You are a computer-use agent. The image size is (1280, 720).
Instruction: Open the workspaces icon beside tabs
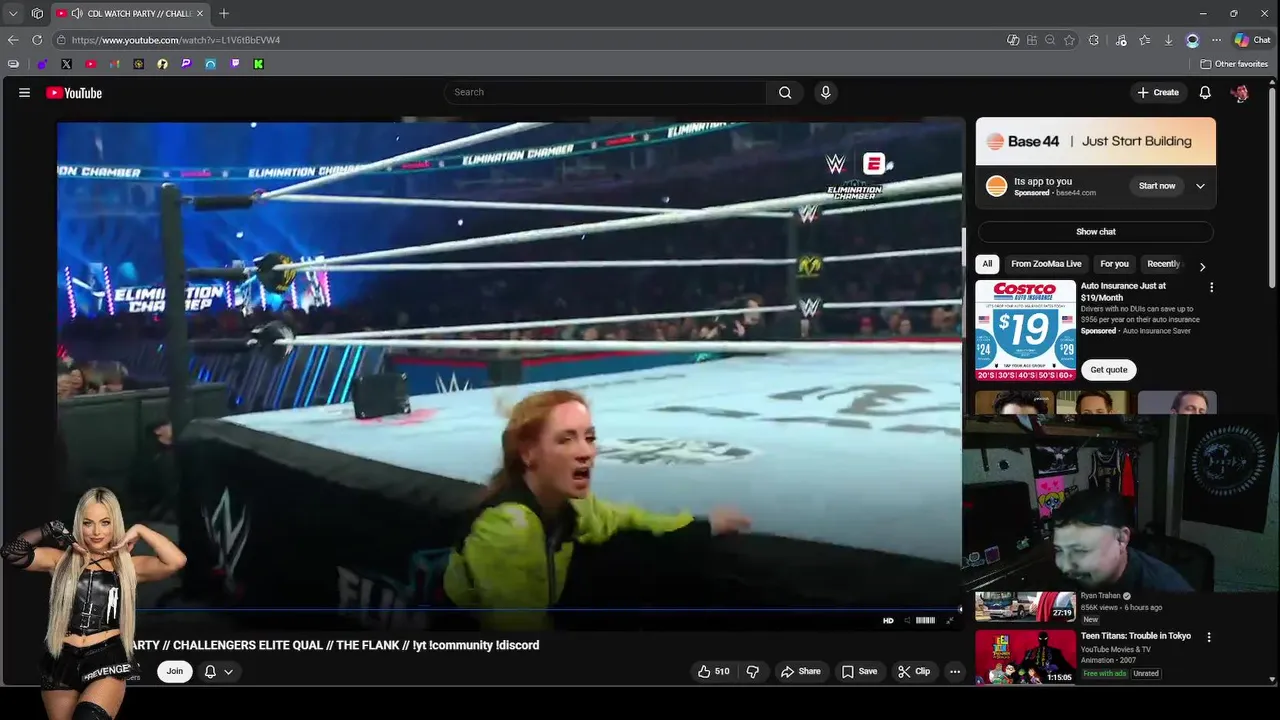click(37, 13)
